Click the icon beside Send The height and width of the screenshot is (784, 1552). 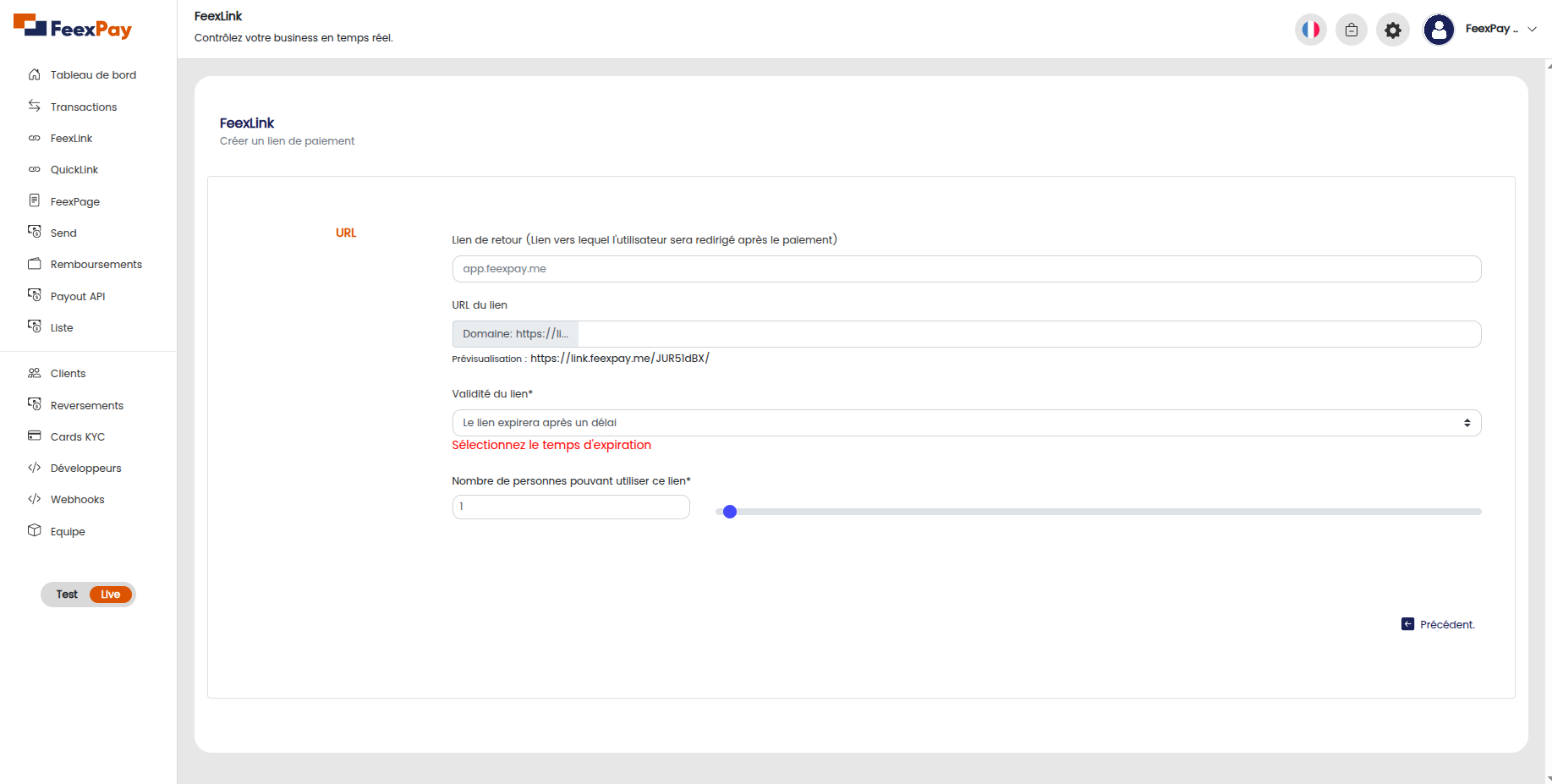coord(35,232)
